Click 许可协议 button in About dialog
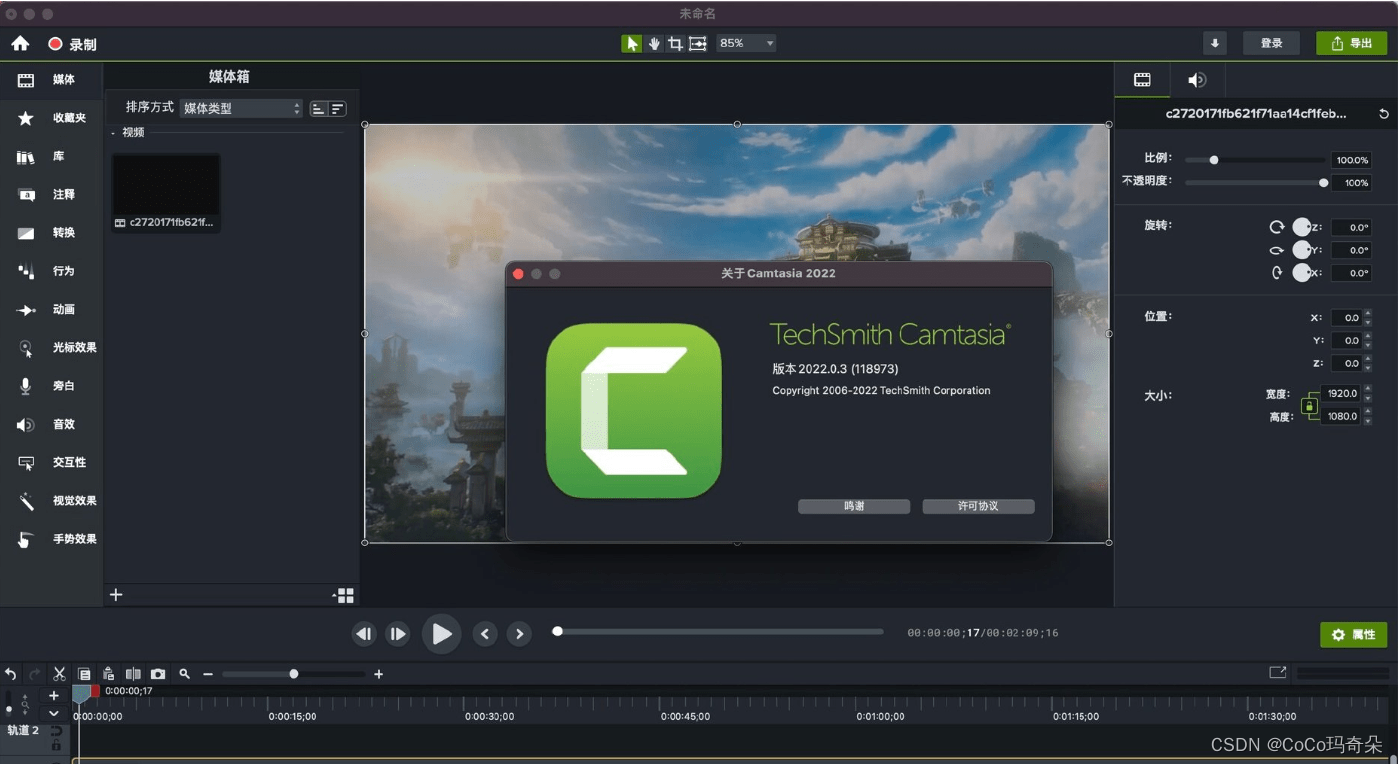 coord(978,506)
